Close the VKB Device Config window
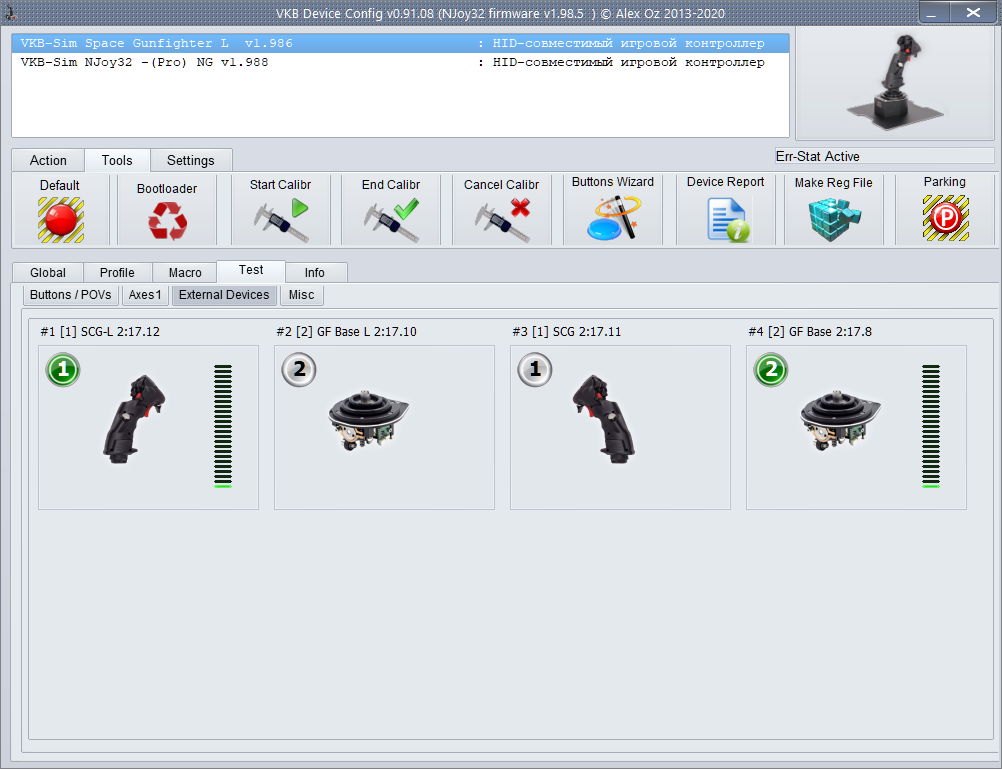Screen dimensions: 1002x770 tap(973, 13)
